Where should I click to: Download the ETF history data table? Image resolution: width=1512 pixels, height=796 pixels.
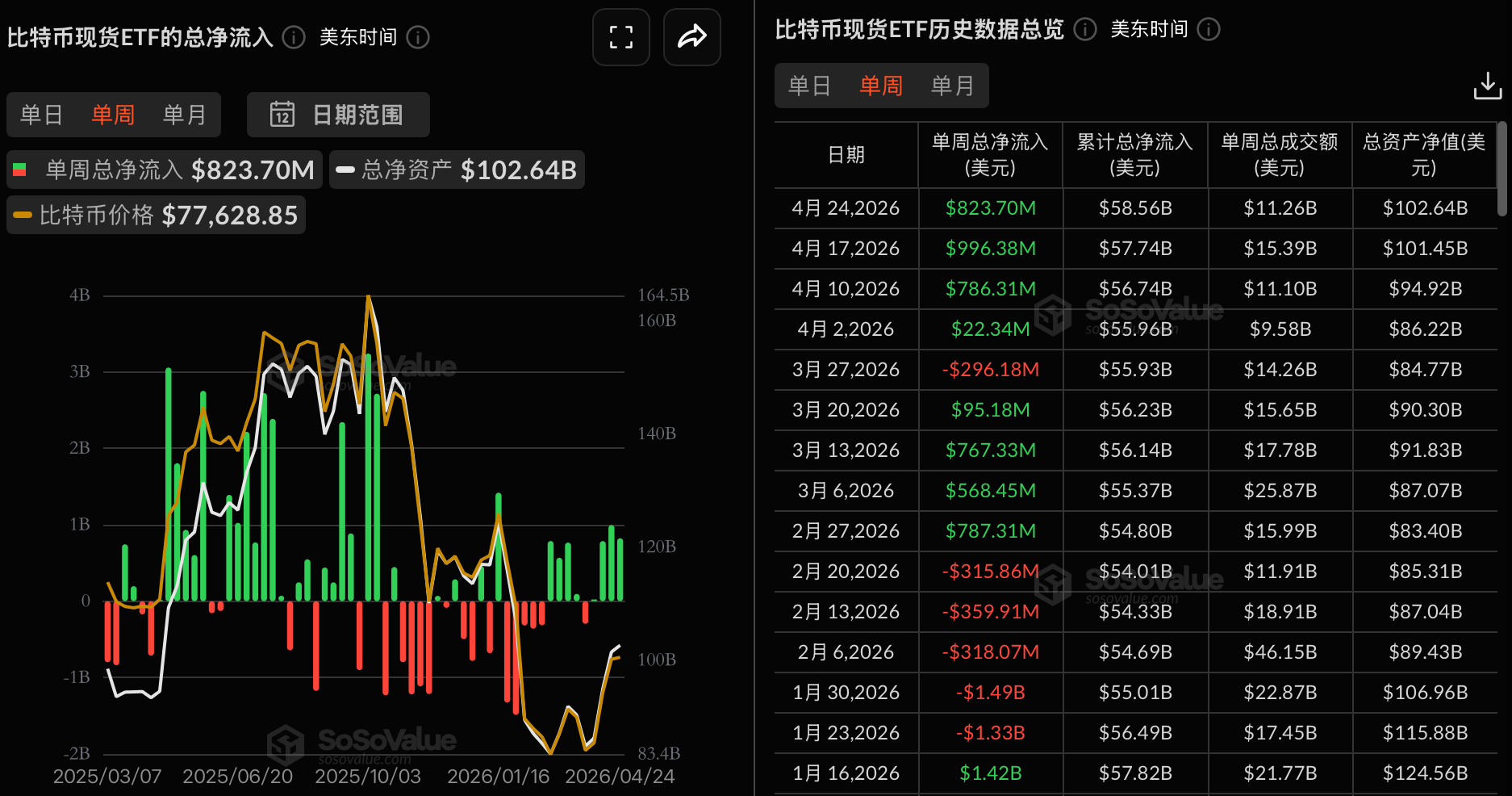coord(1487,86)
